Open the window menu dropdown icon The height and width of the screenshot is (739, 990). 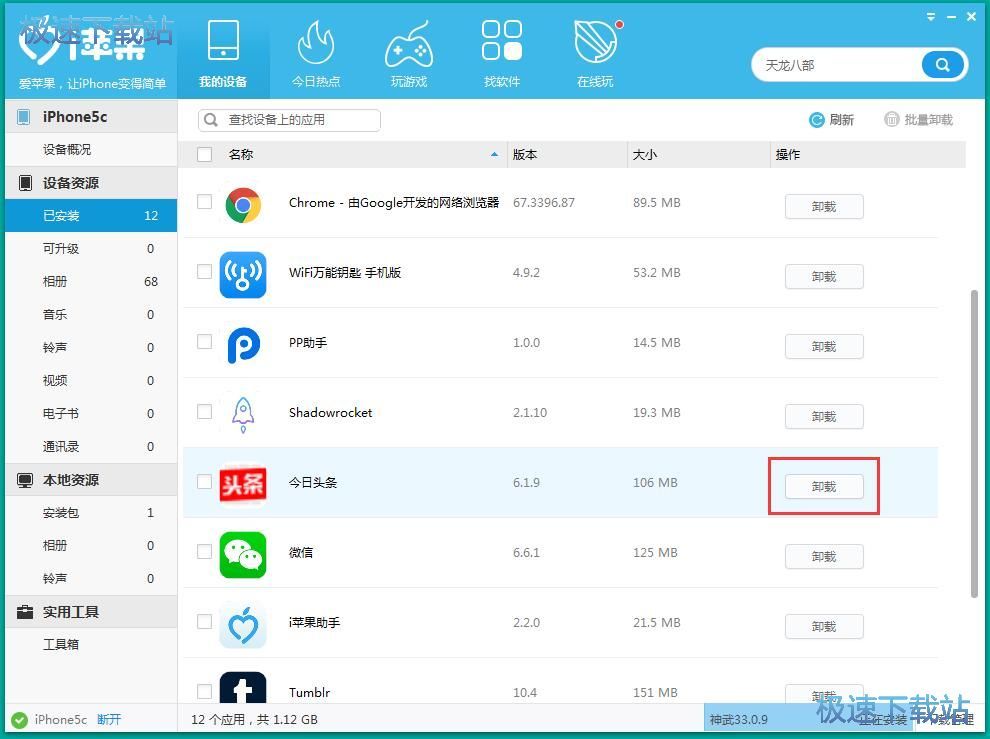(931, 17)
